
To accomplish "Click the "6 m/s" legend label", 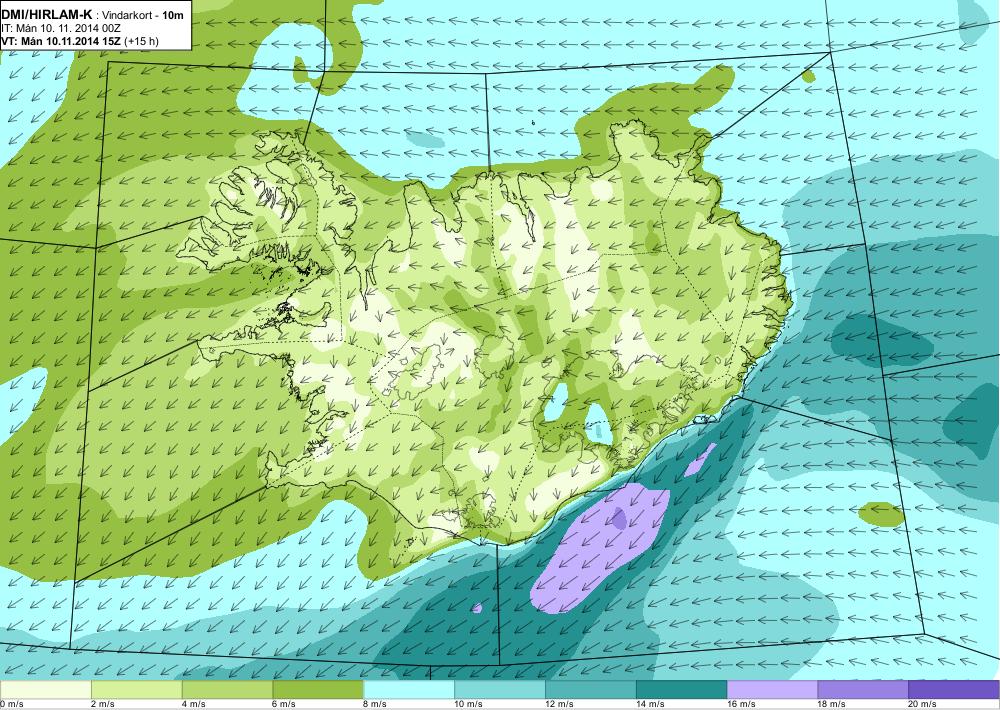I will point(284,704).
